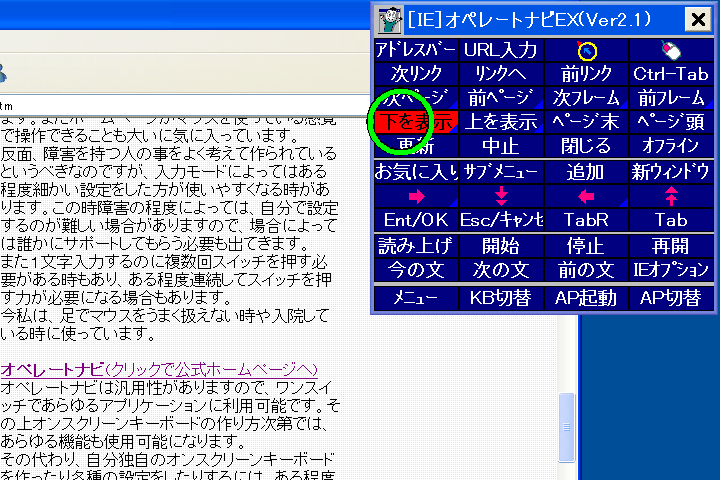Click the アドレスバー button
720x480 pixels.
click(416, 50)
